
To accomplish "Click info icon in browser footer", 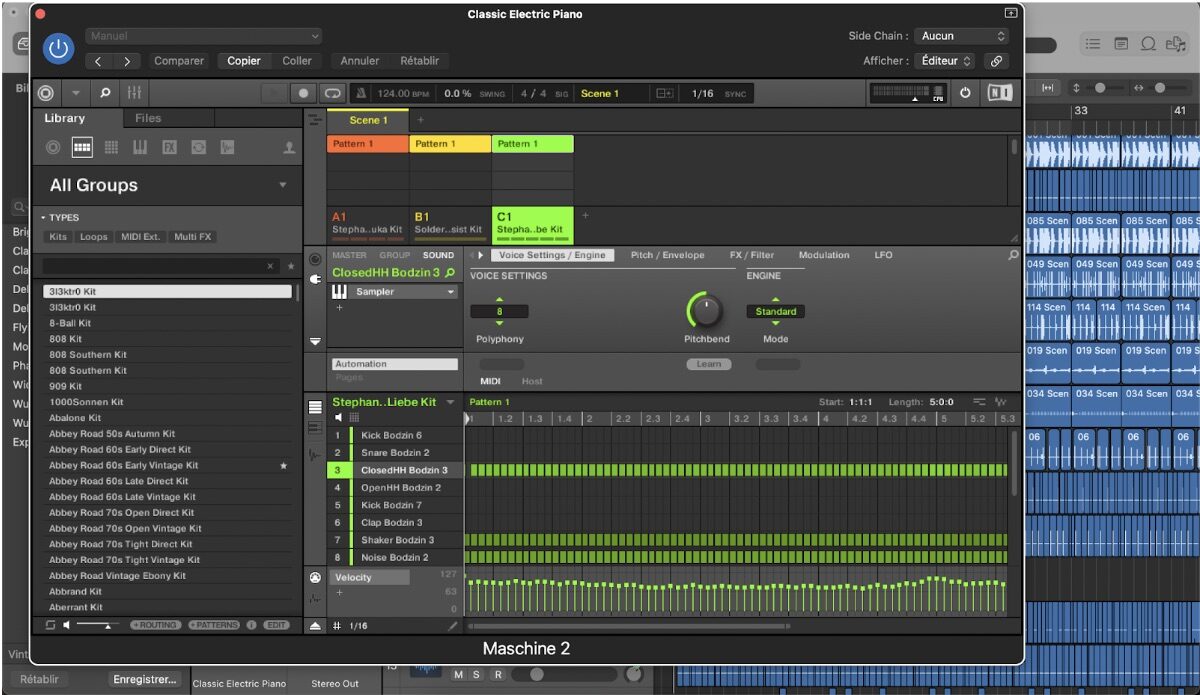I will (252, 625).
